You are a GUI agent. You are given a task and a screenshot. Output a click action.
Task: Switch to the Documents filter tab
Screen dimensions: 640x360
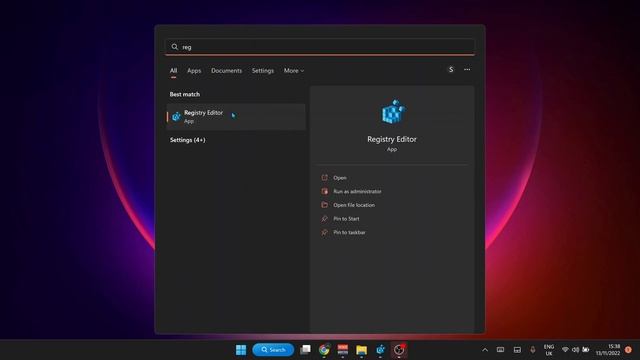227,71
